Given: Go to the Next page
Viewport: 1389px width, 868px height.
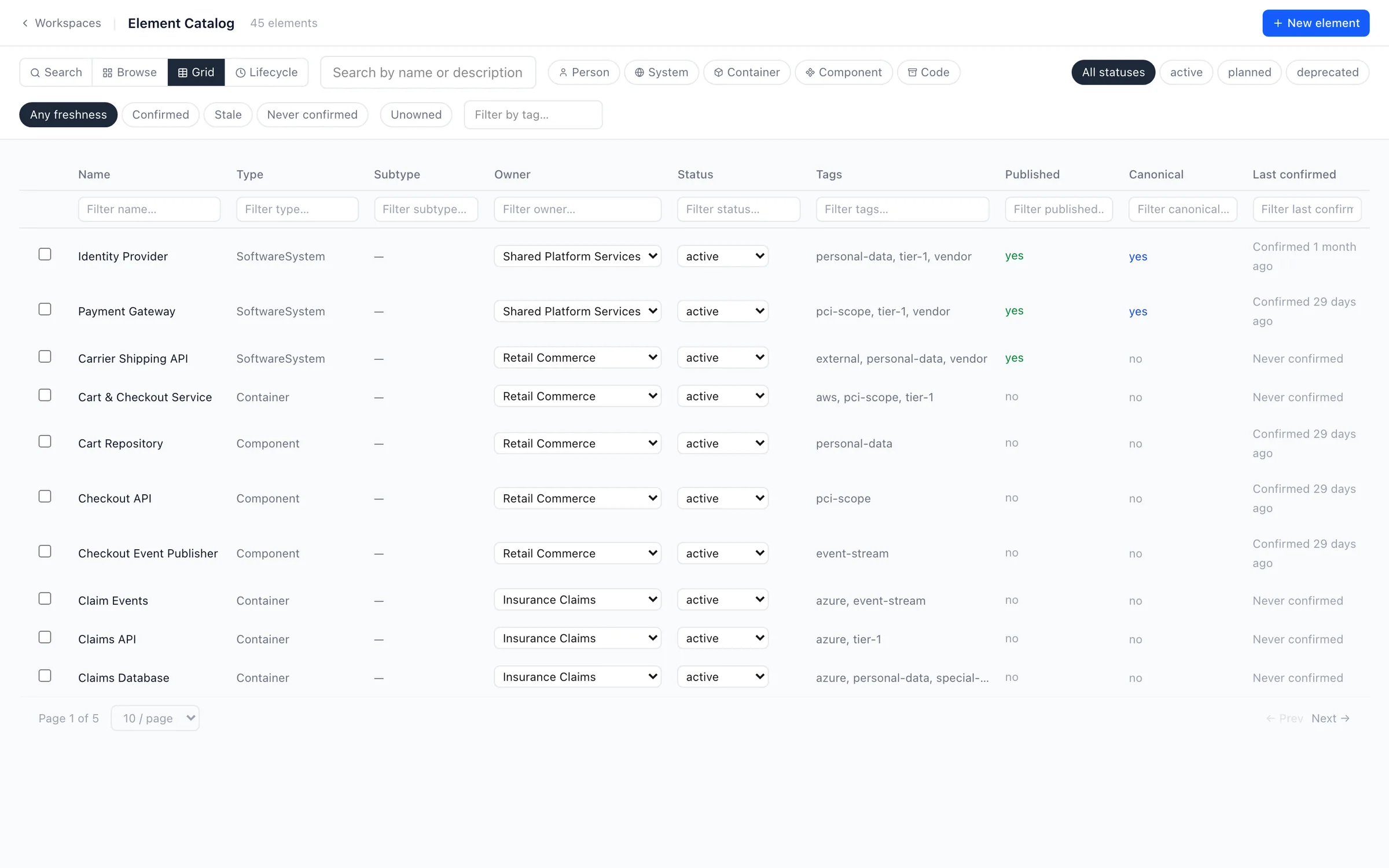Looking at the screenshot, I should coord(1330,718).
